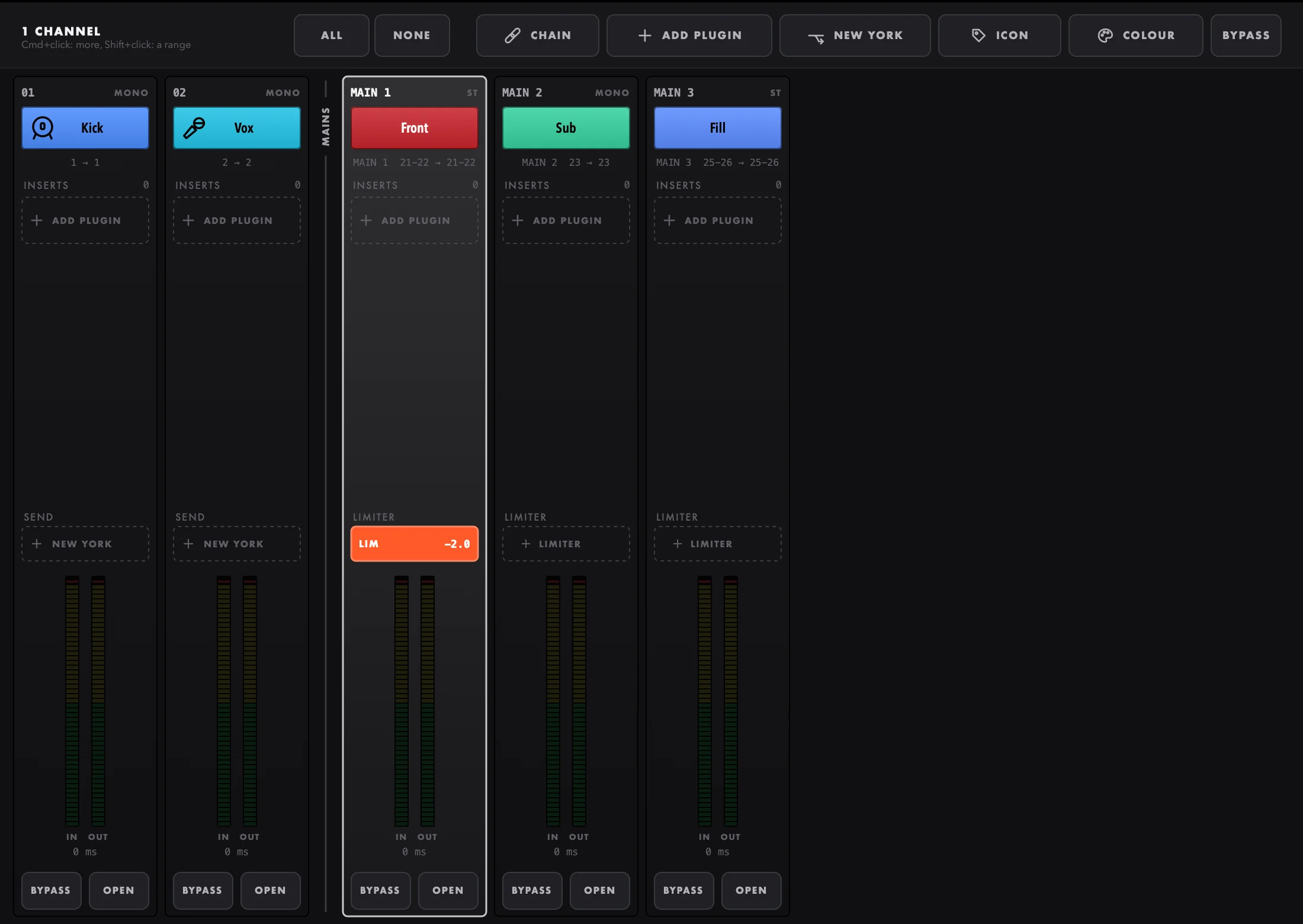Toggle Bypass on Main 3 Fill
The image size is (1303, 924).
[x=683, y=890]
